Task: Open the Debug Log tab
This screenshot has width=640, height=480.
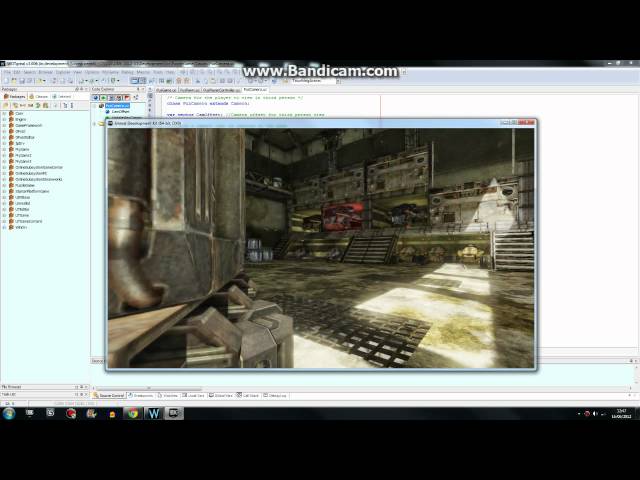Action: tap(275, 396)
